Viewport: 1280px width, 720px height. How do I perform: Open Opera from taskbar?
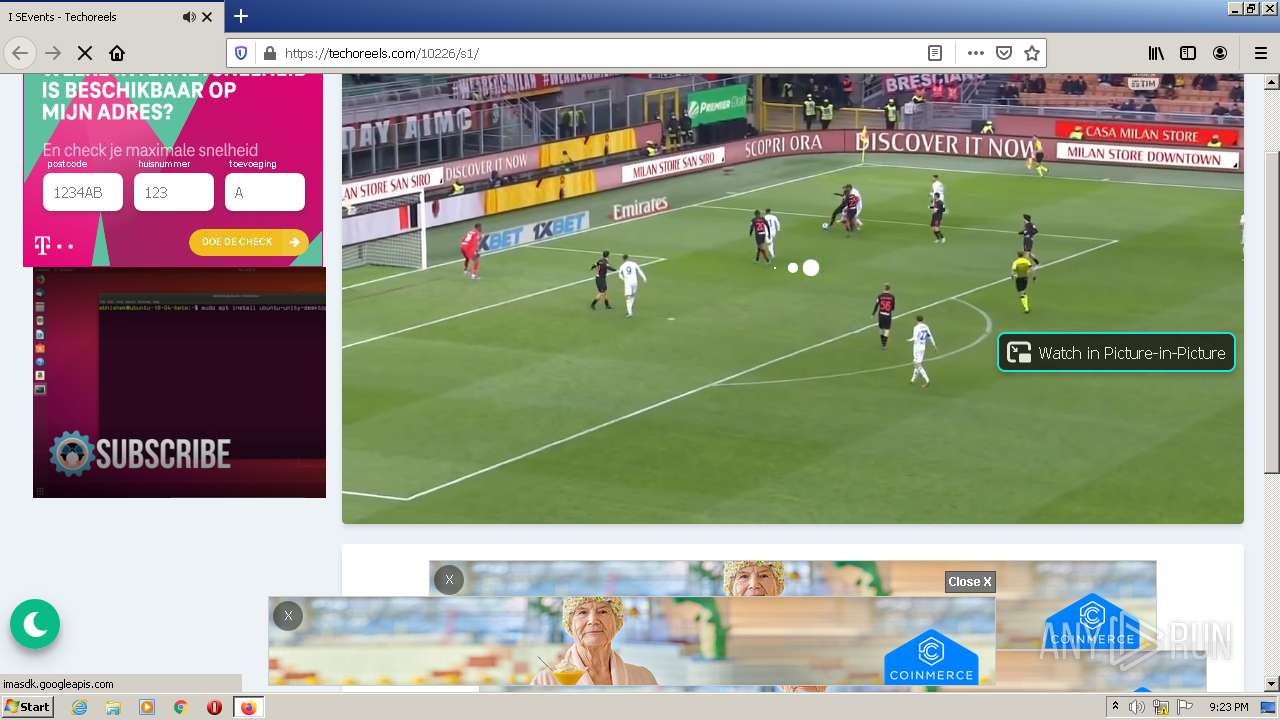coord(214,707)
